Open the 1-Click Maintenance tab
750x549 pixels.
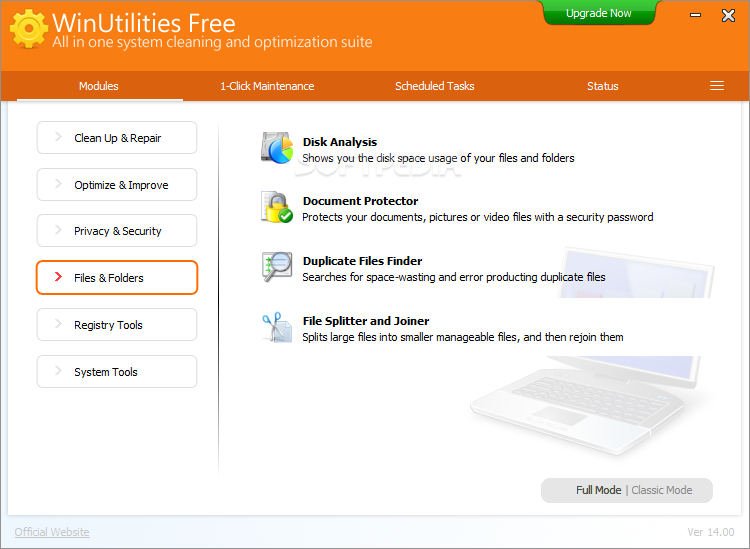tap(267, 86)
